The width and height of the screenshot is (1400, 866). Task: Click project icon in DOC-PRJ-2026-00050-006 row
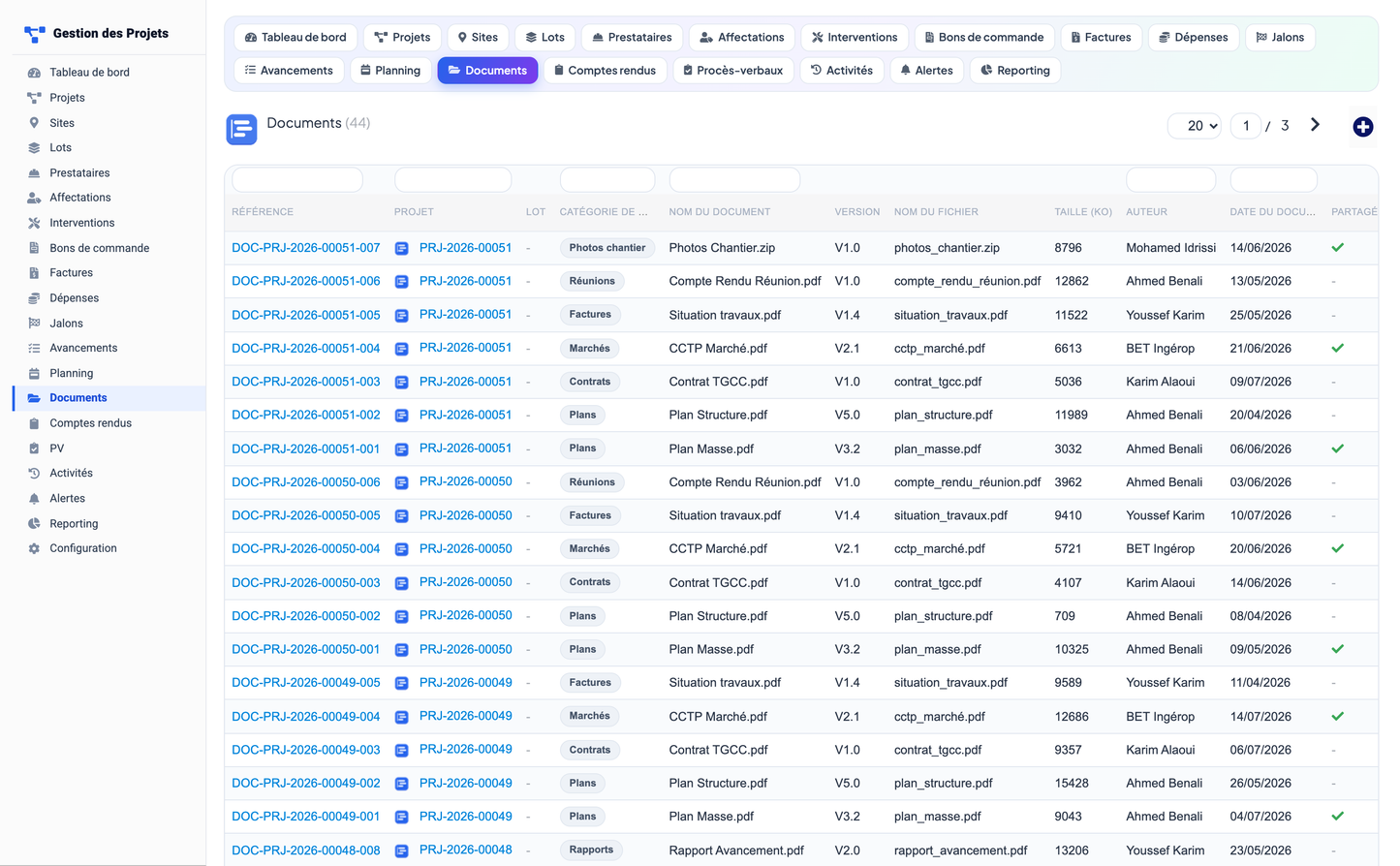coord(401,482)
